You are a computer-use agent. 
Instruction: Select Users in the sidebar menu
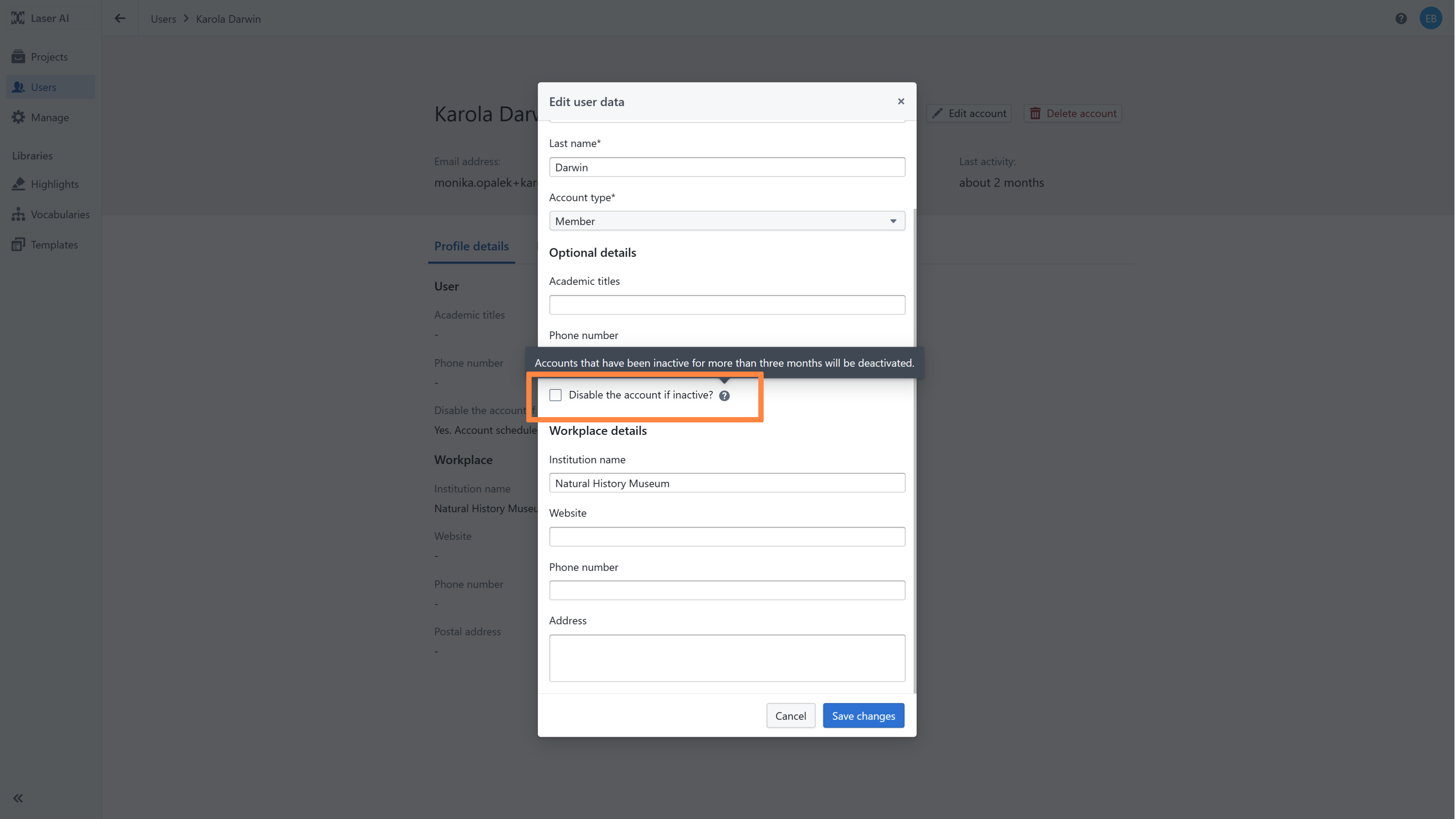click(44, 87)
